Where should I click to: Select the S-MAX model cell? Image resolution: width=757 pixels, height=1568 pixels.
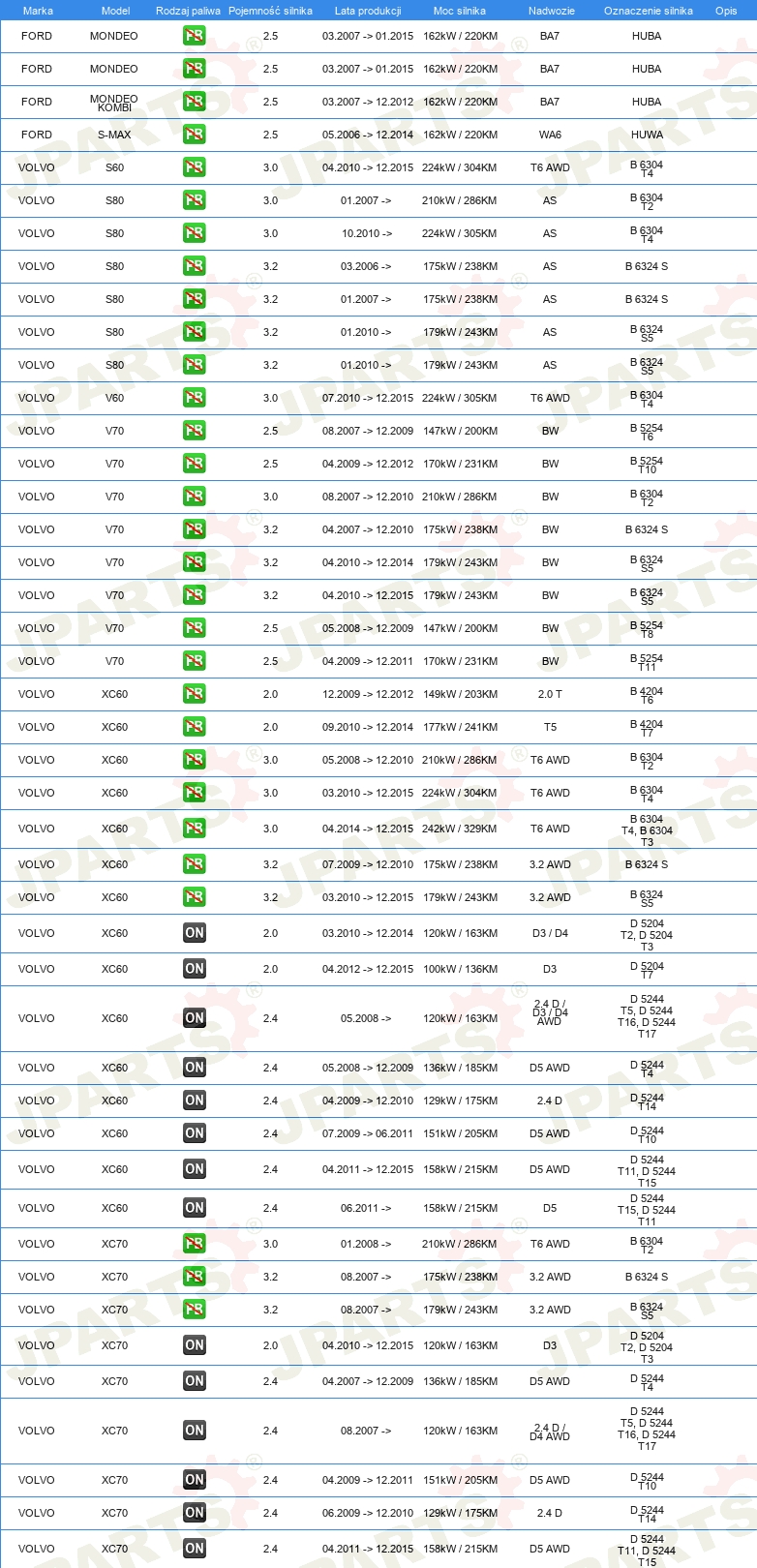pyautogui.click(x=114, y=135)
